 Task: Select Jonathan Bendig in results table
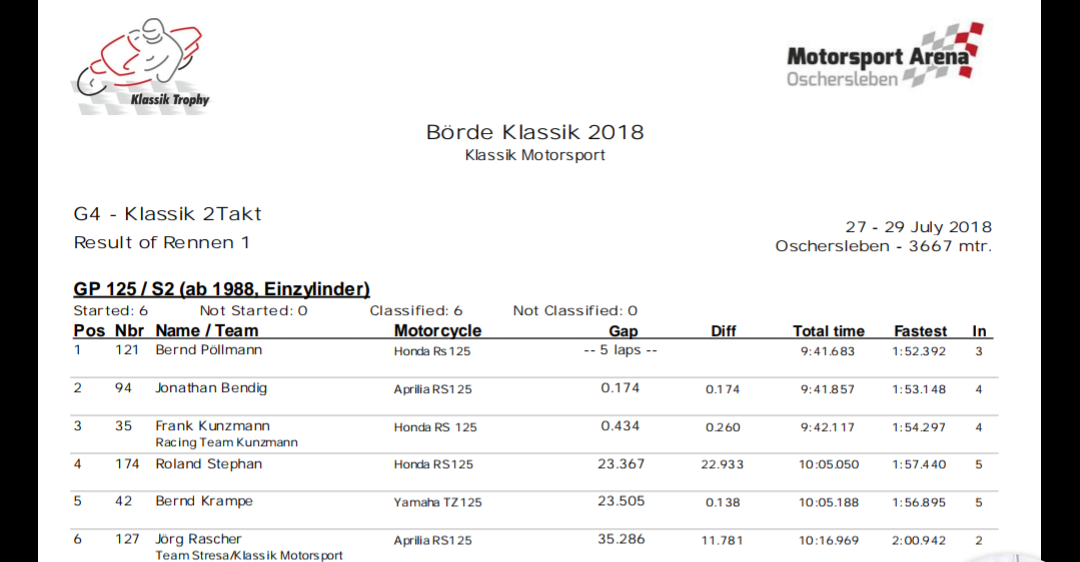tap(211, 388)
